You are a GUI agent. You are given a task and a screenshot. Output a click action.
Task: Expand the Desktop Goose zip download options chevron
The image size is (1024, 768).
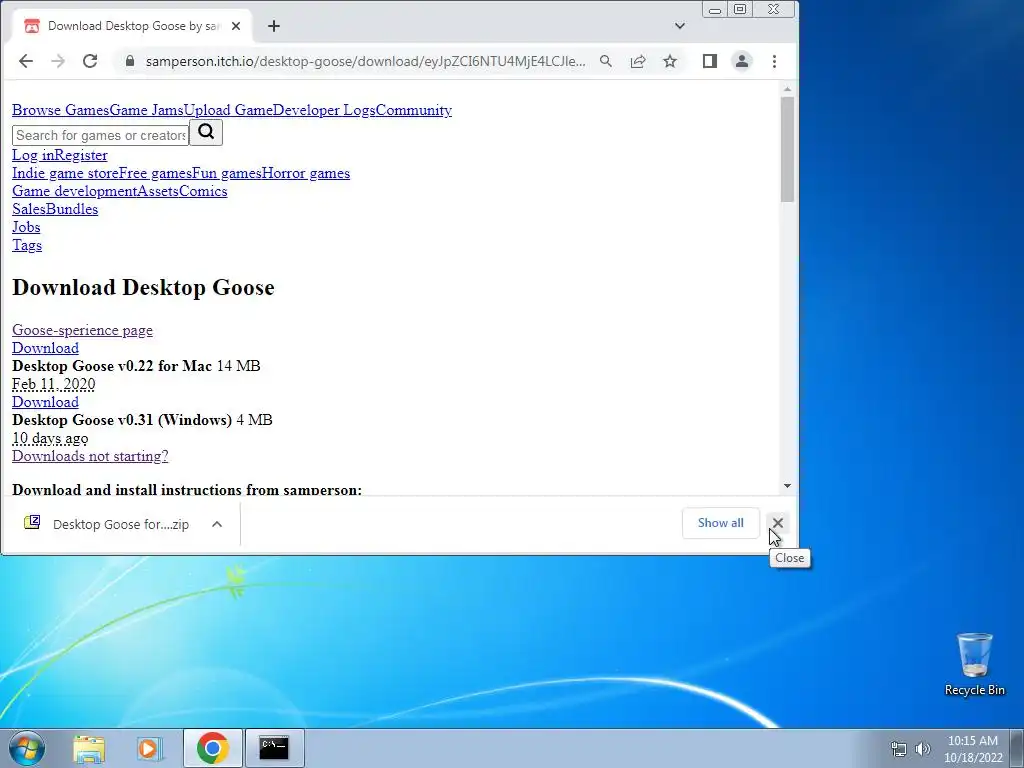(217, 524)
